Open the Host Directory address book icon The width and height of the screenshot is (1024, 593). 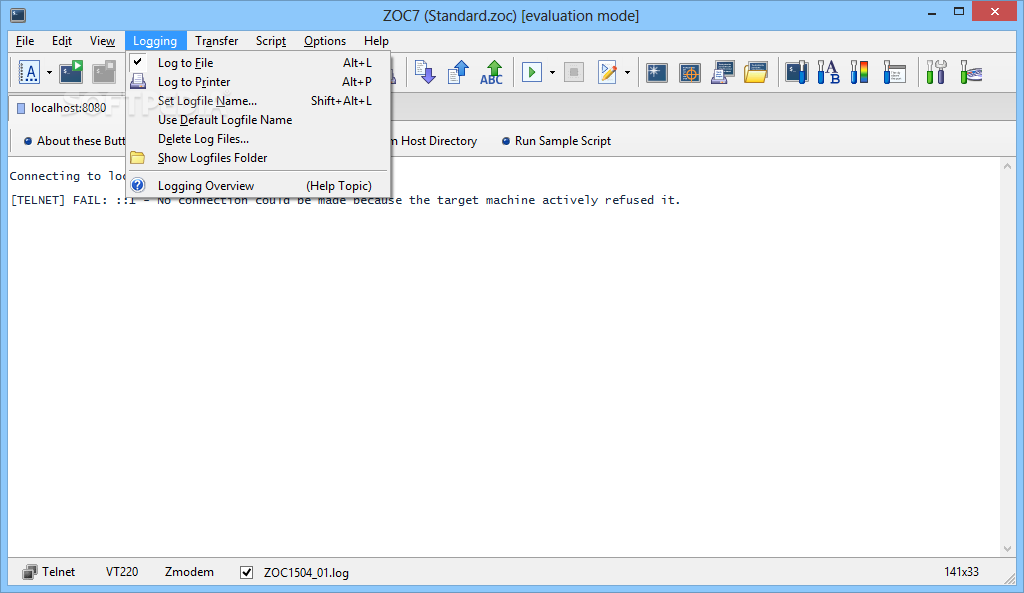(x=29, y=72)
